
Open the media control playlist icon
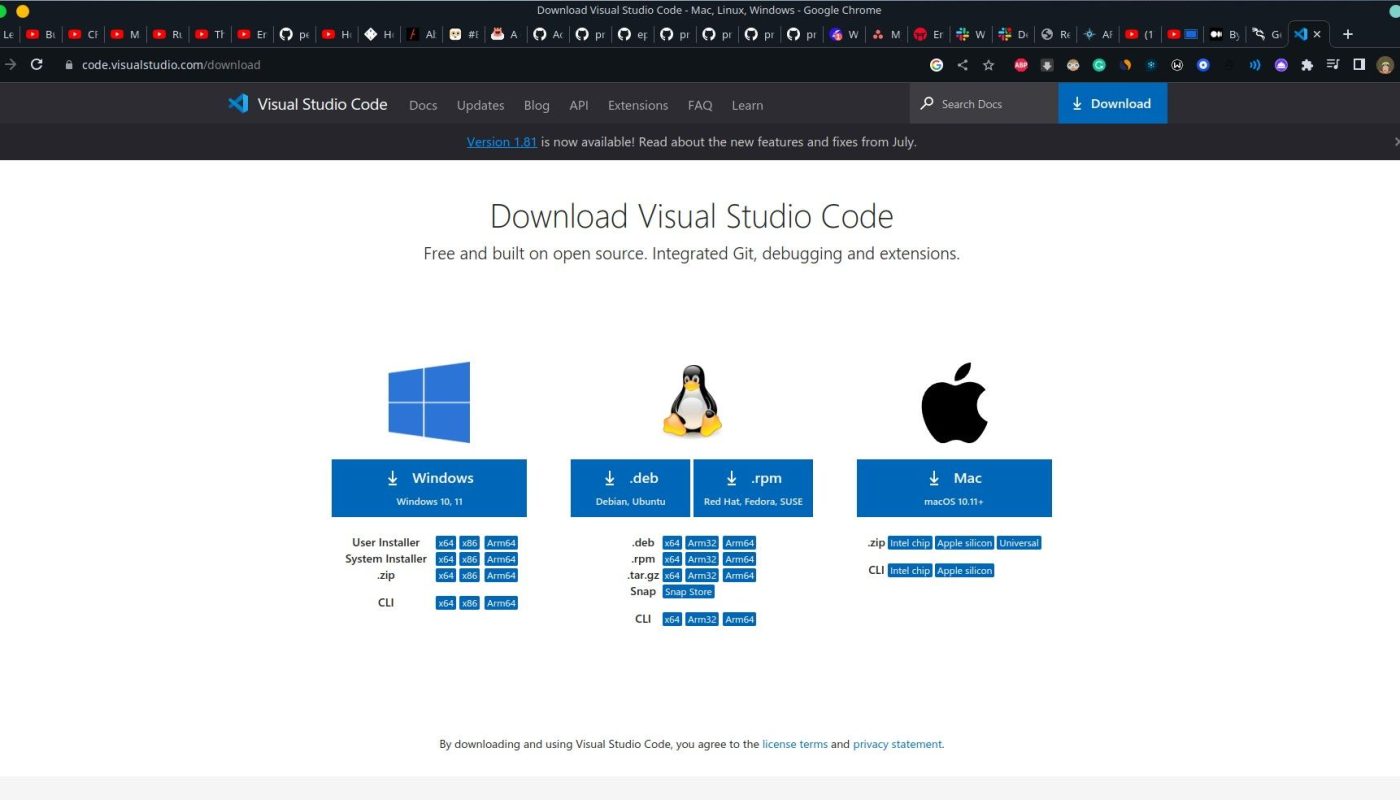point(1333,65)
